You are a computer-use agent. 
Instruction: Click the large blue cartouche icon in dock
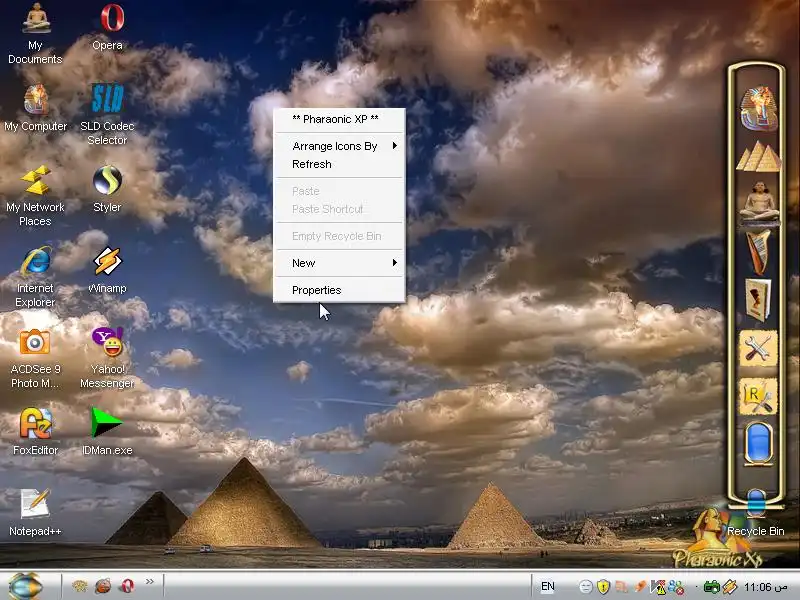[759, 443]
